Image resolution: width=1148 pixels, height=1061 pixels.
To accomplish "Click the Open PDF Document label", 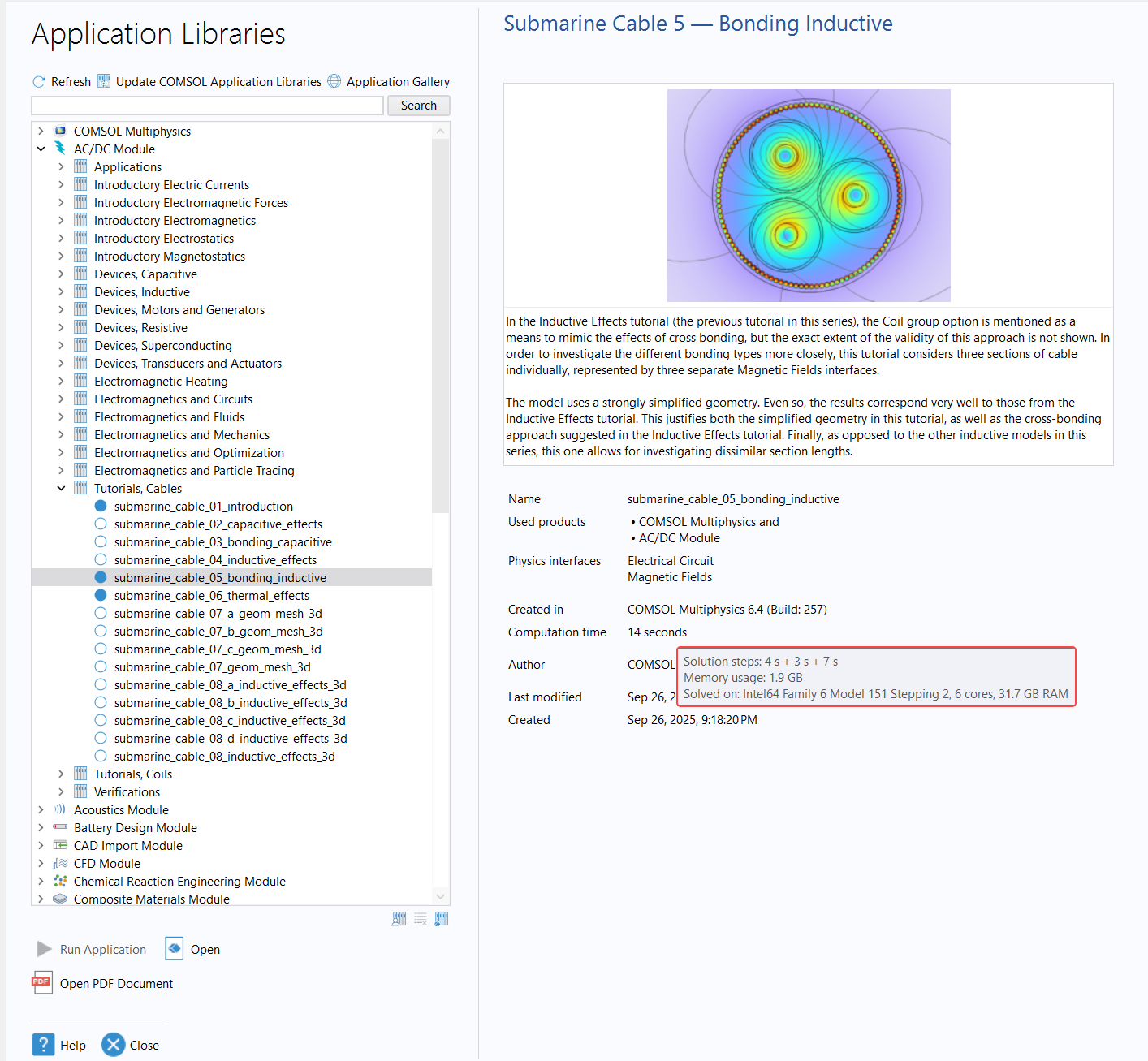I will click(x=116, y=984).
